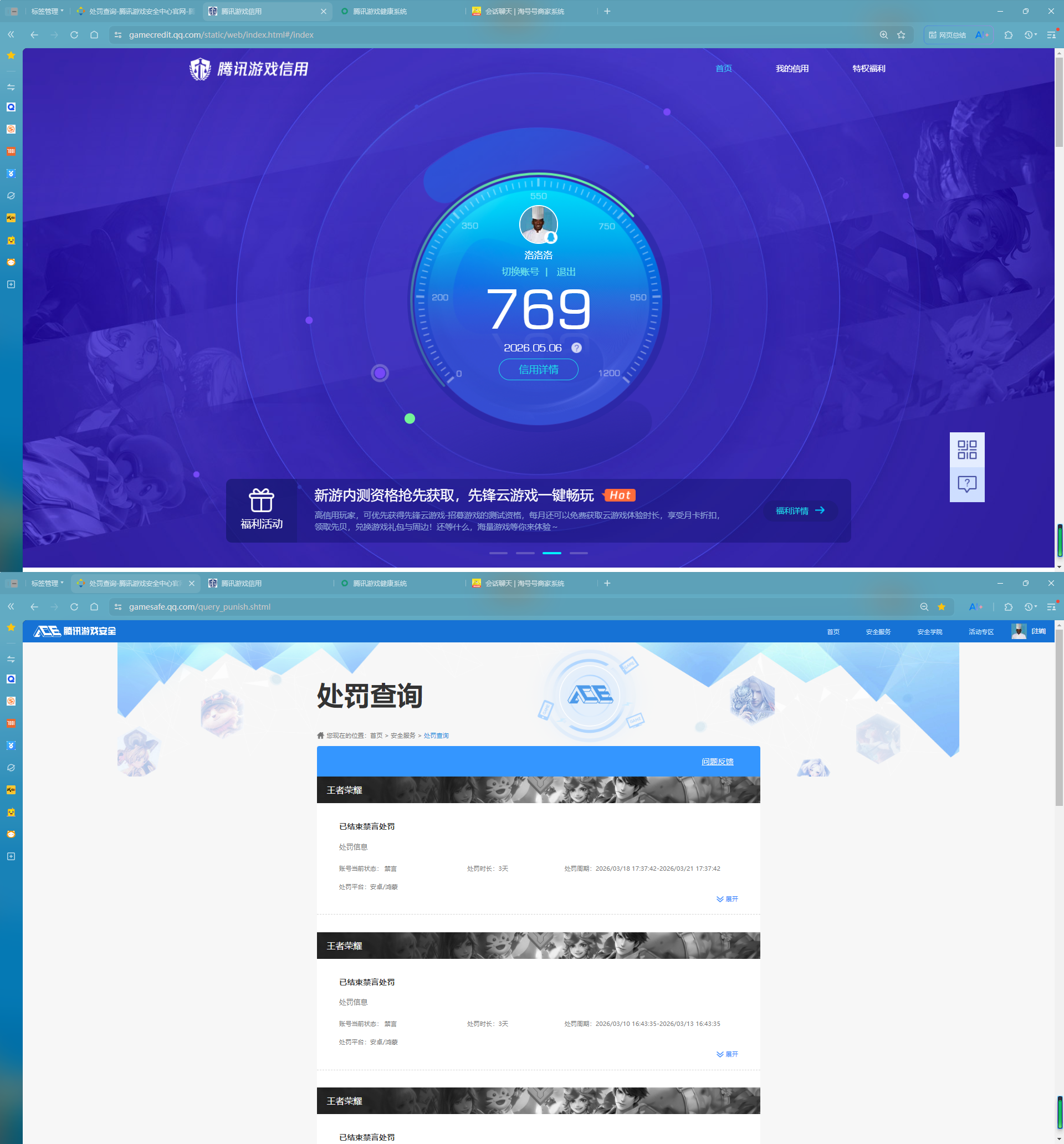Open the 标签管理 dropdown in the top browser window
The width and height of the screenshot is (1064, 1144).
click(47, 12)
